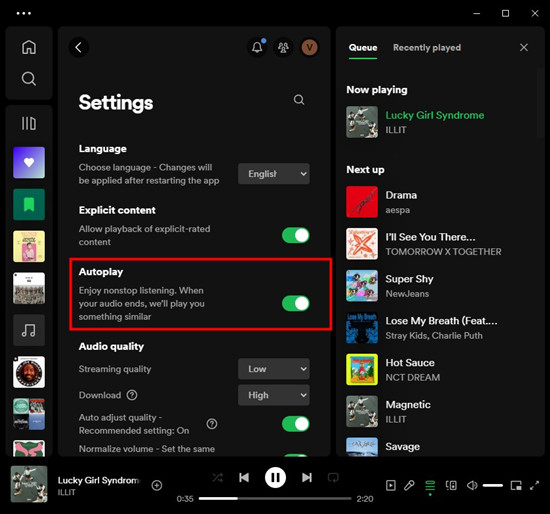Open the three-dot app menu
The width and height of the screenshot is (550, 514).
(x=24, y=13)
